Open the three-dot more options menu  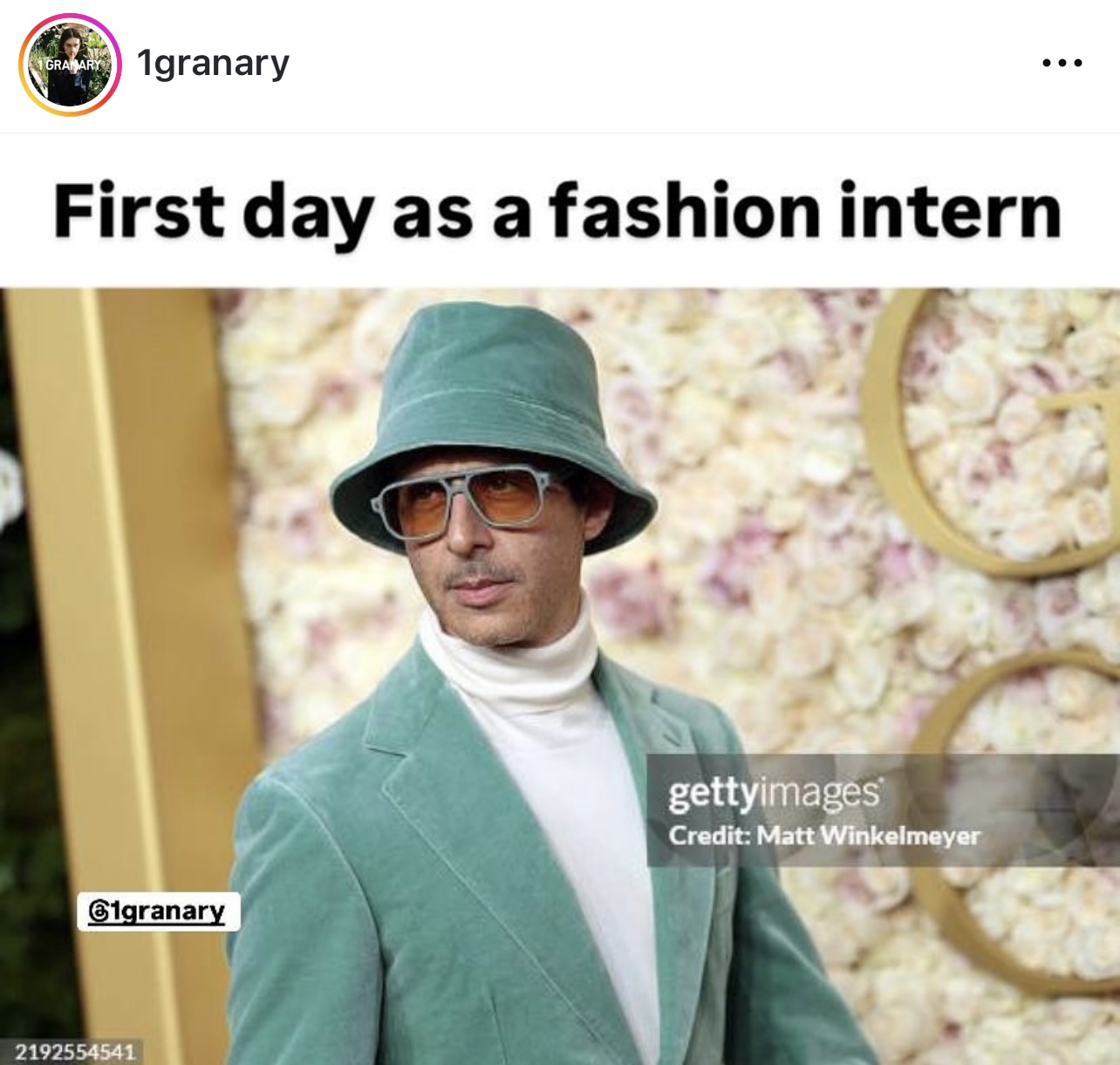(x=1062, y=63)
